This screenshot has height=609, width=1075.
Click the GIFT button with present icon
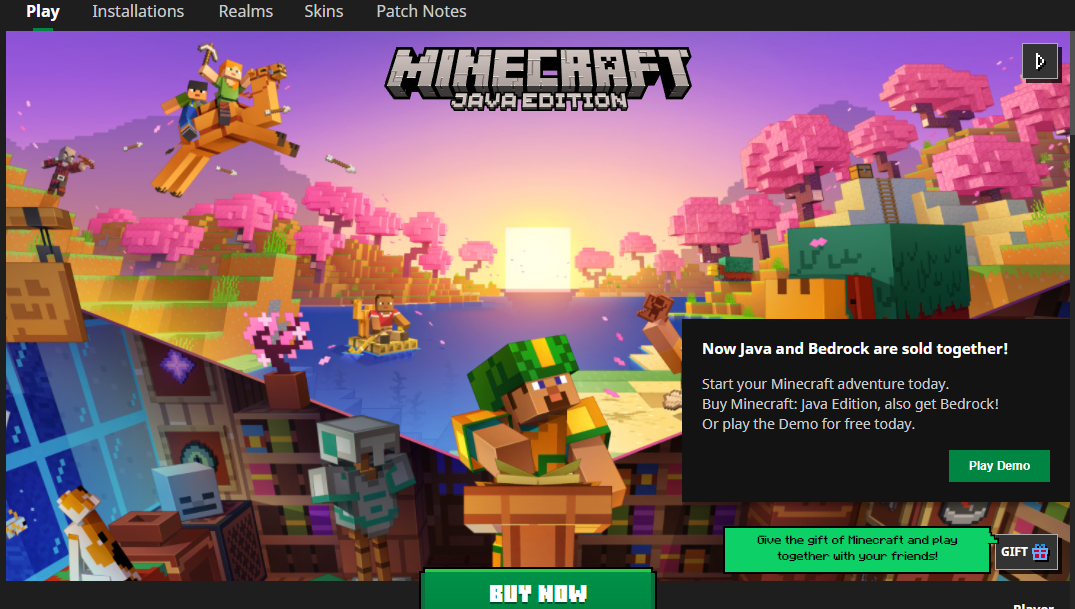(x=1024, y=552)
